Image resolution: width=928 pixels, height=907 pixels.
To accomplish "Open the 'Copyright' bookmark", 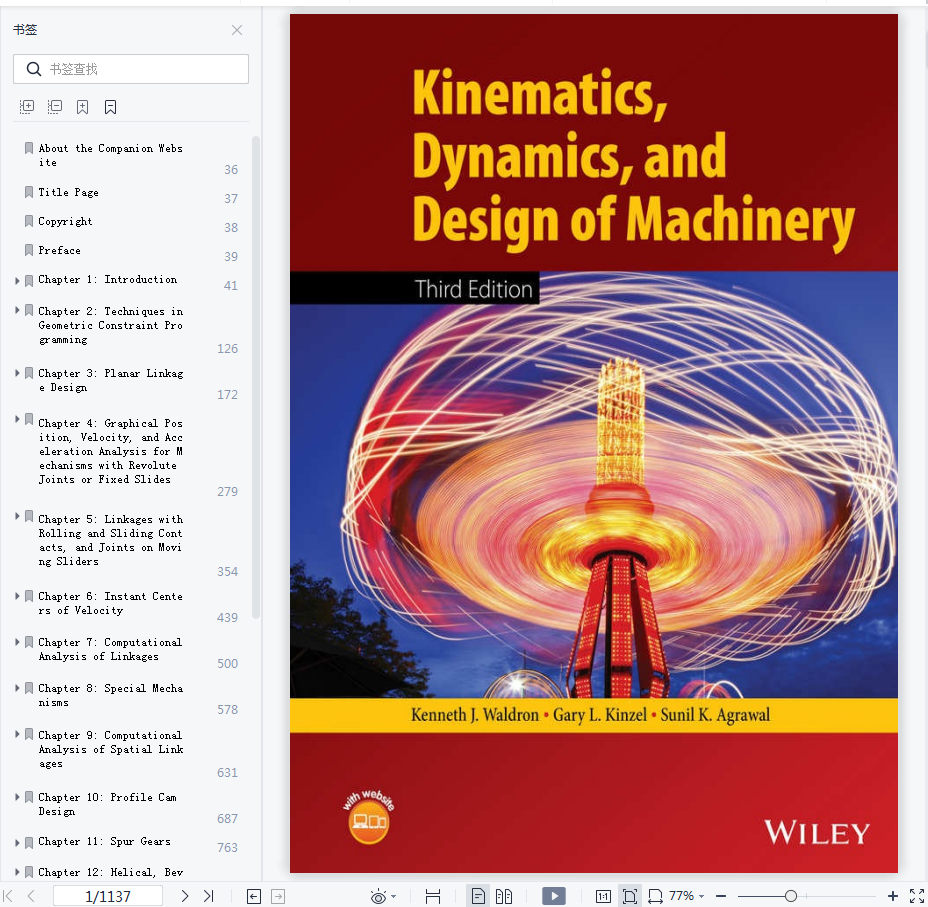I will coord(65,221).
